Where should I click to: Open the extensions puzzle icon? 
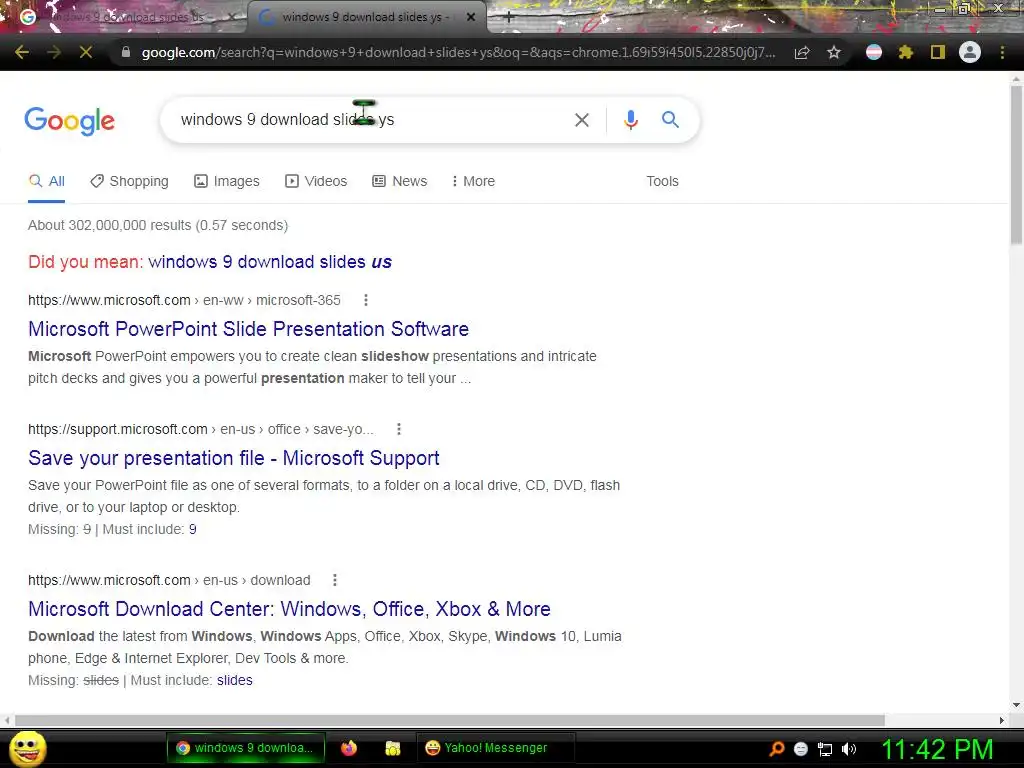(x=905, y=52)
